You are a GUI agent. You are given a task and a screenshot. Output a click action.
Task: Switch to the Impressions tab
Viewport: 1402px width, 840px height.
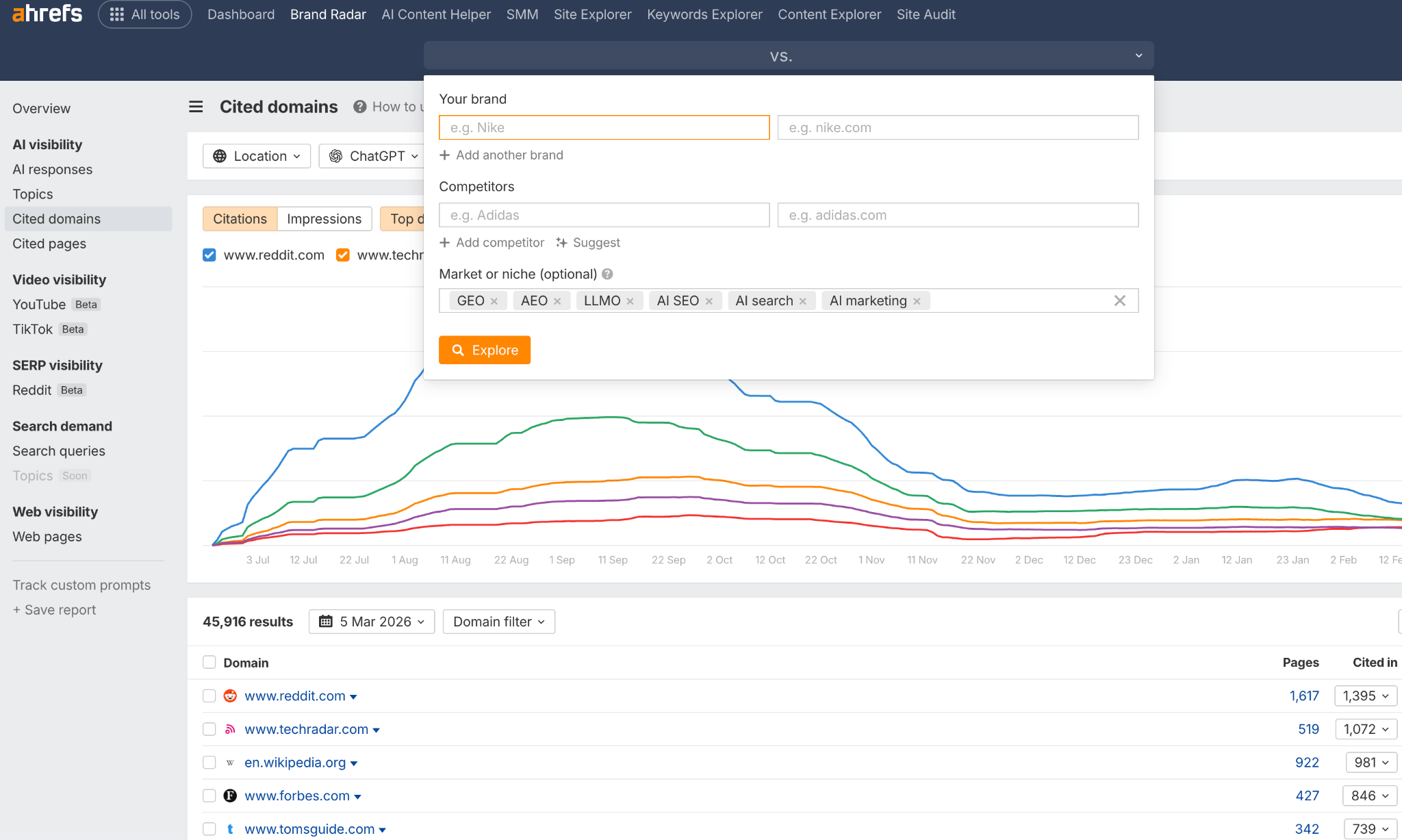point(324,218)
